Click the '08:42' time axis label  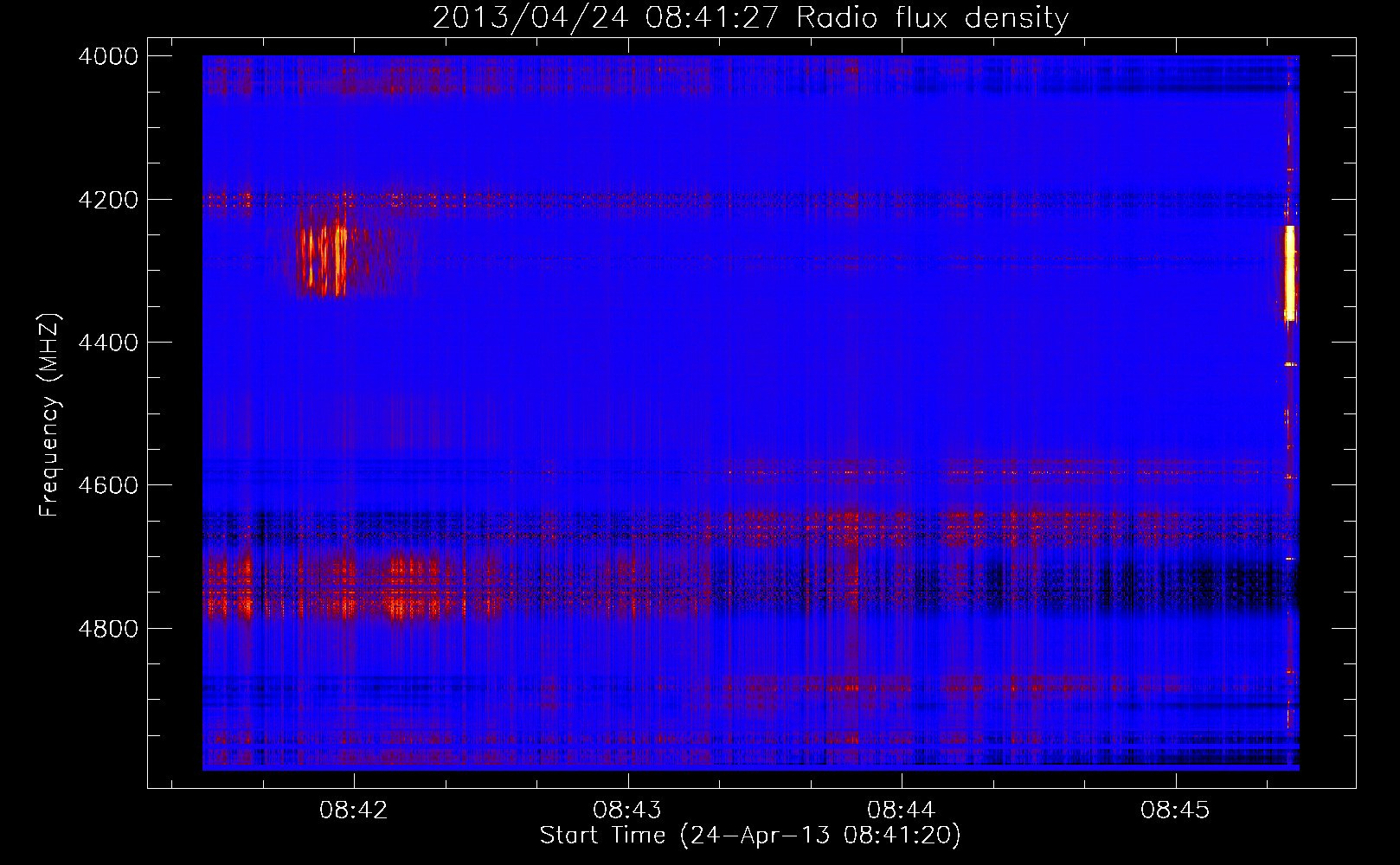pyautogui.click(x=354, y=810)
